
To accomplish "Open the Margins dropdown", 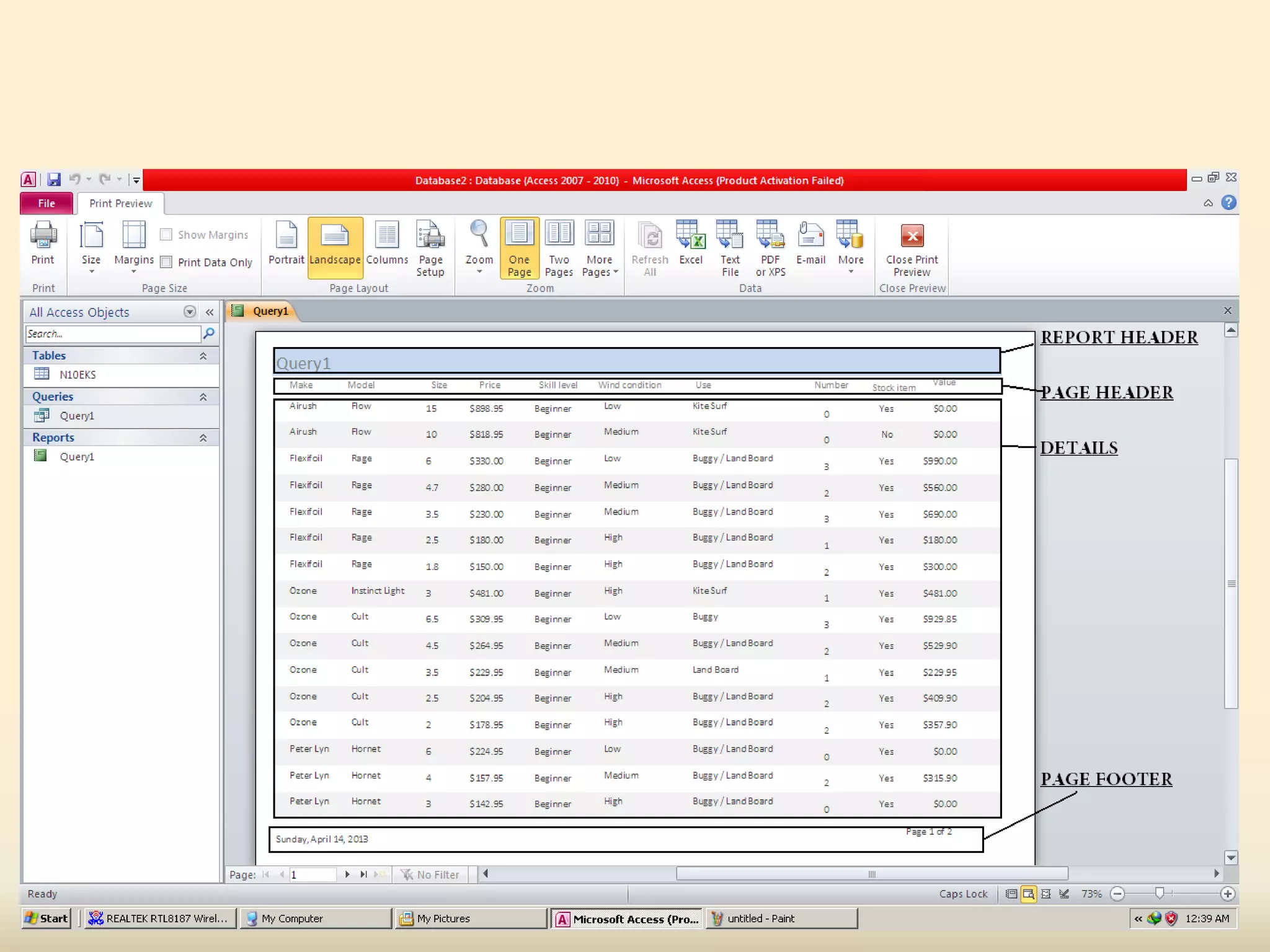I will click(x=133, y=248).
